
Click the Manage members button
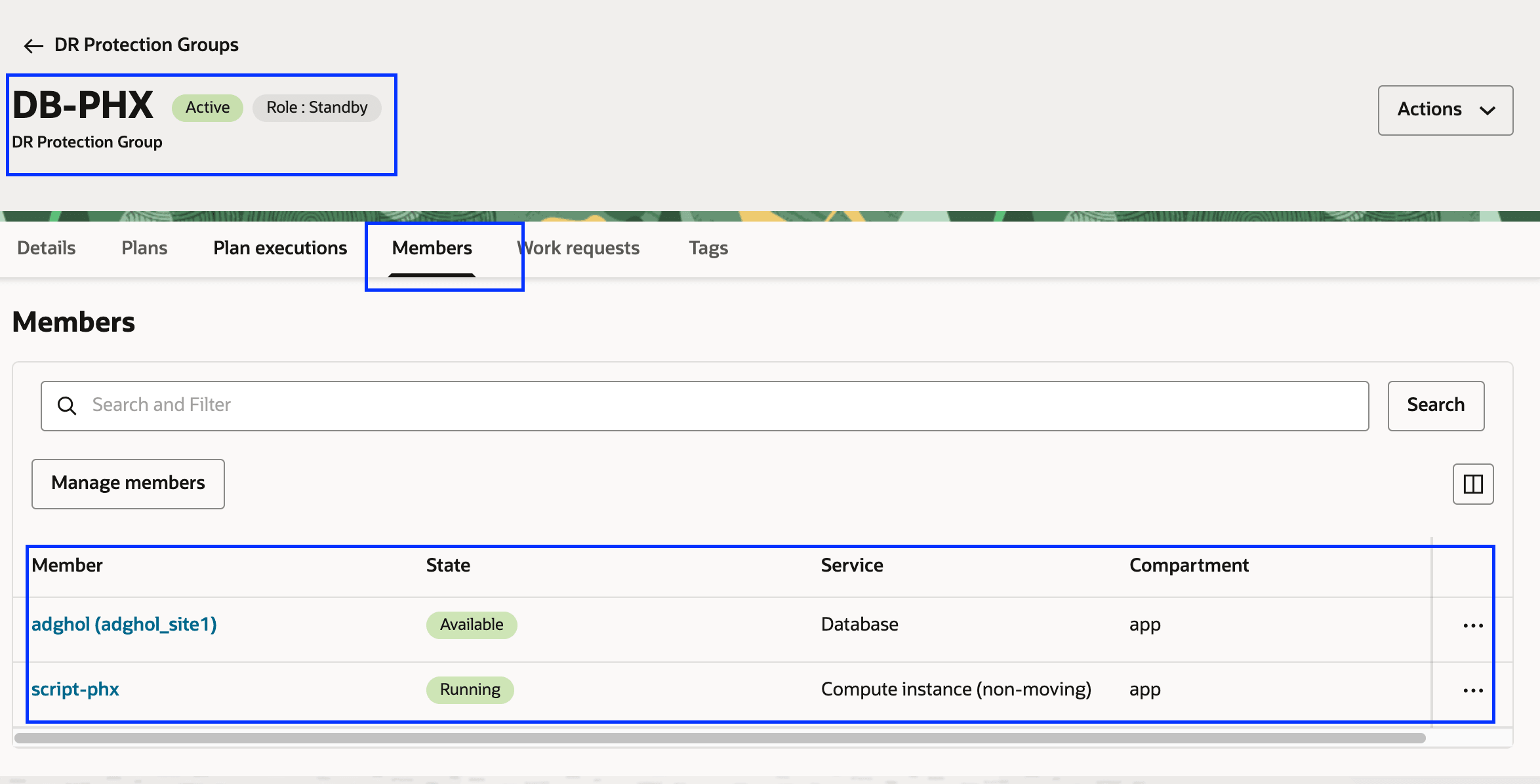point(128,484)
